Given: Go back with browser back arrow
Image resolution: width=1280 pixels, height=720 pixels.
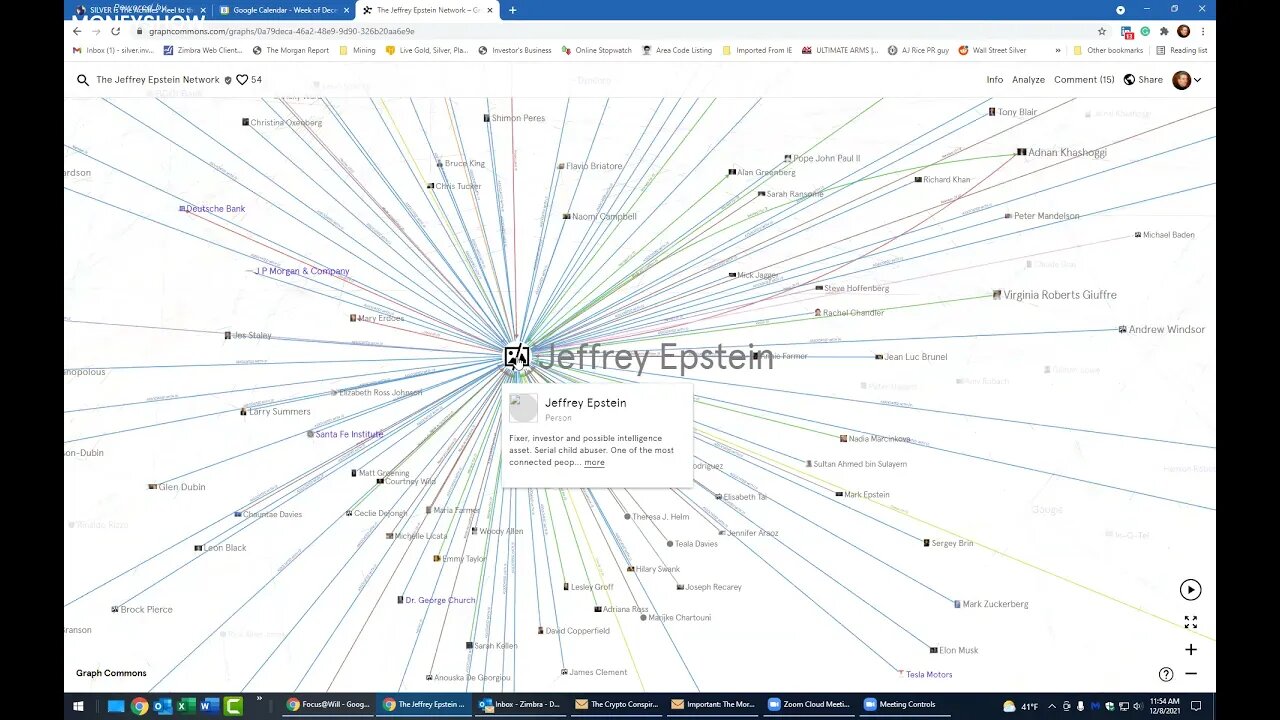Looking at the screenshot, I should click(77, 31).
